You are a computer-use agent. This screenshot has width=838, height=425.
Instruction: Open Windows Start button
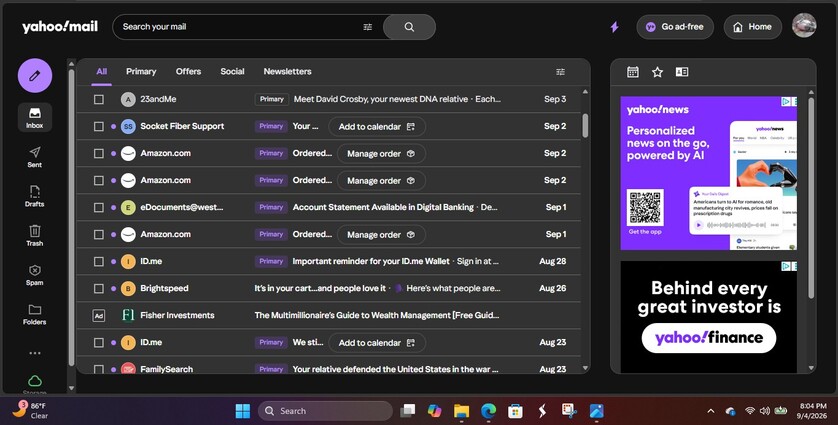(x=243, y=411)
